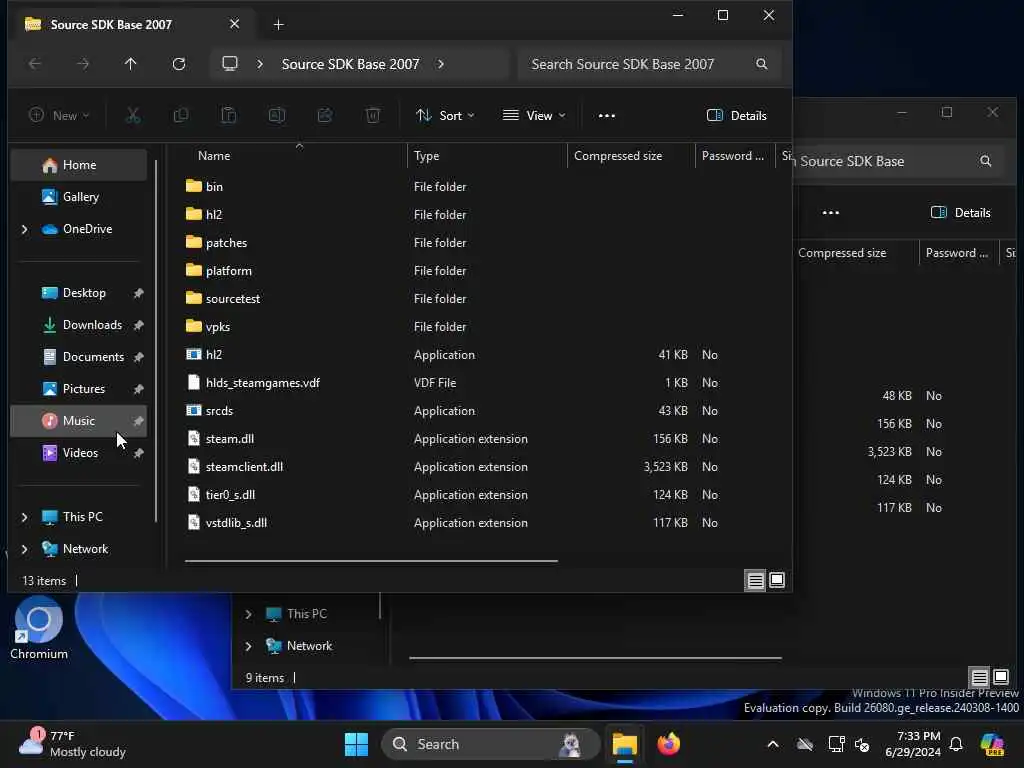The image size is (1024, 768).
Task: Click the horizontal scrollbar in file list
Action: [x=371, y=561]
